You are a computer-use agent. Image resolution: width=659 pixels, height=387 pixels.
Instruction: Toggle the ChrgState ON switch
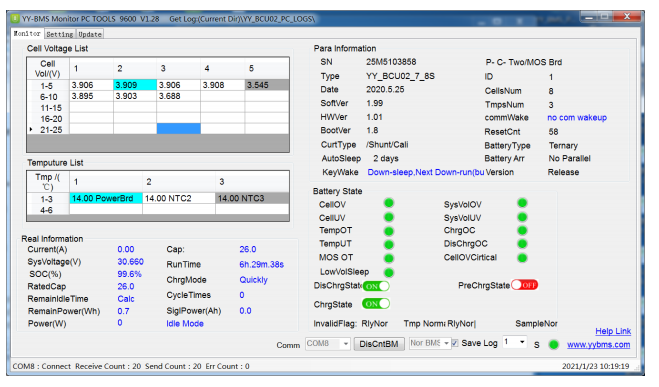click(376, 303)
